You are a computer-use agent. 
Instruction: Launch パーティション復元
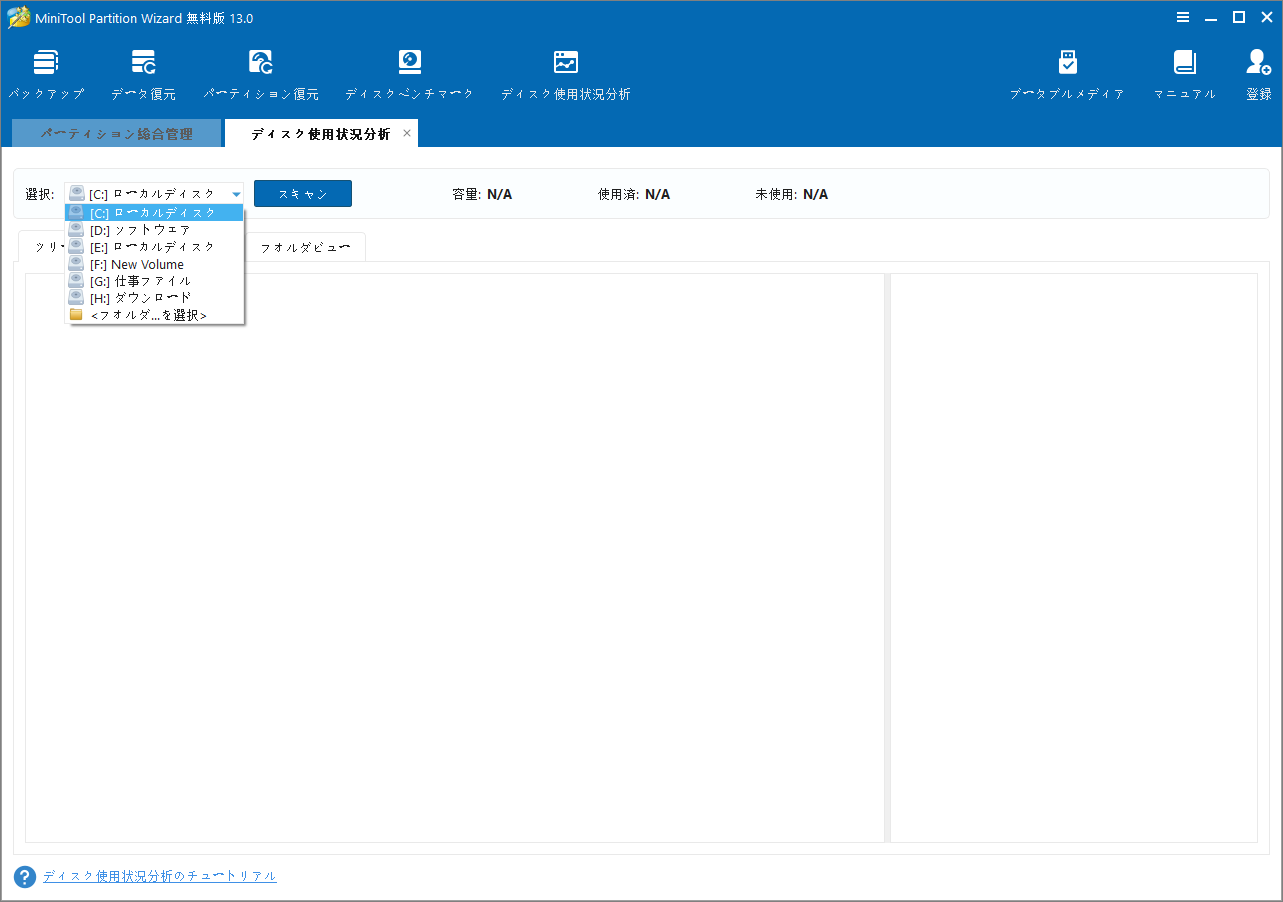coord(260,72)
